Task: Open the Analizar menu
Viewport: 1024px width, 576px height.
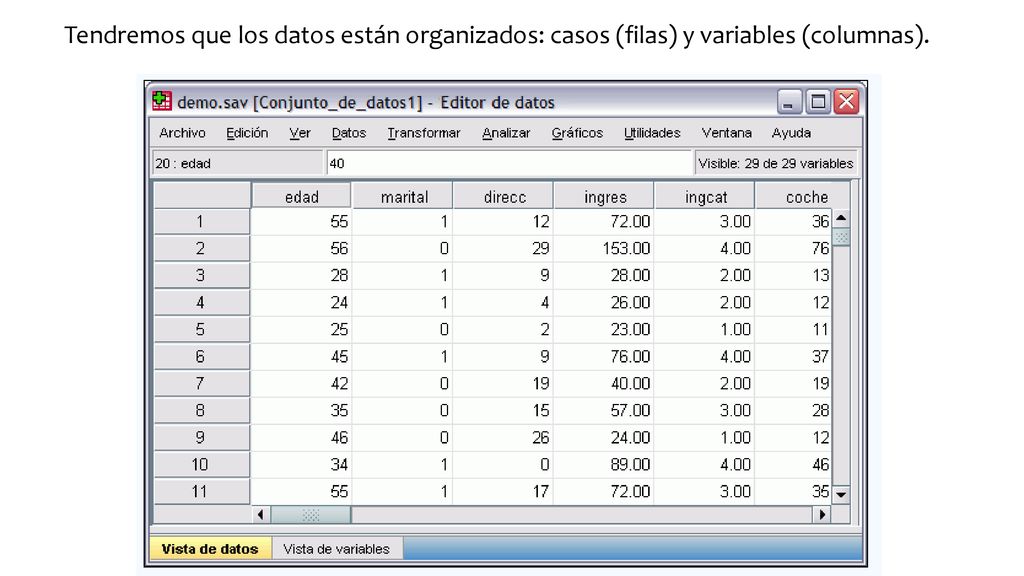Action: (x=506, y=133)
